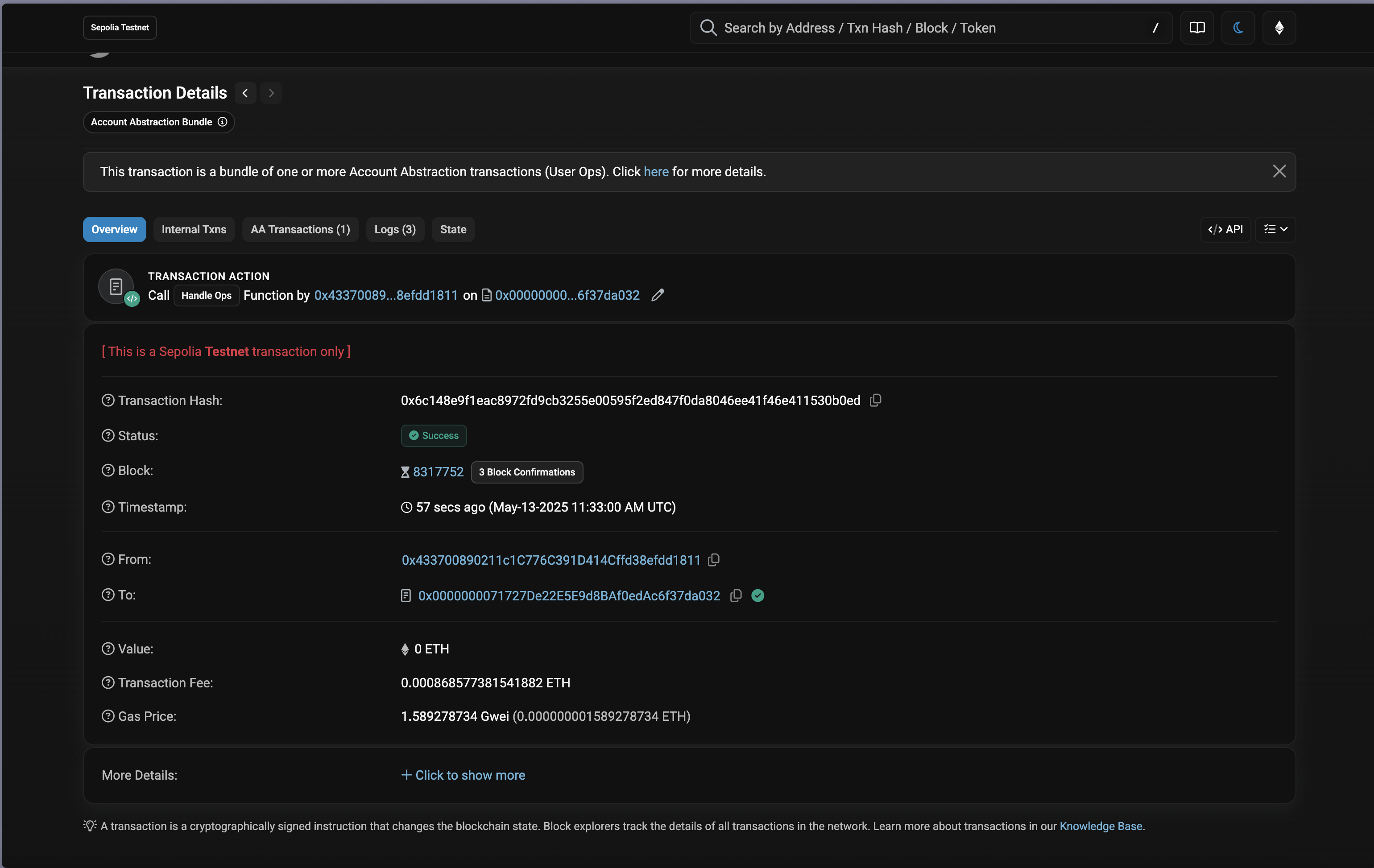Copy the transaction hash
The width and height of the screenshot is (1374, 868).
(875, 400)
